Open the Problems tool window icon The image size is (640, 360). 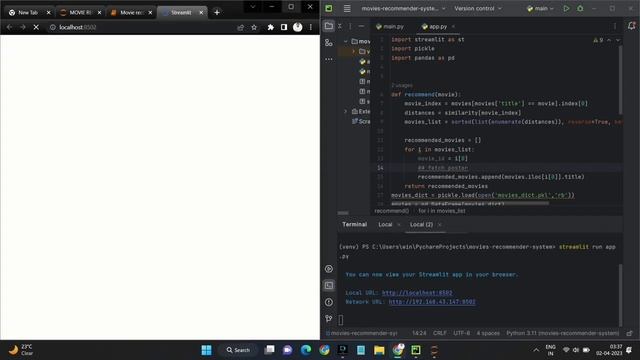point(329,302)
